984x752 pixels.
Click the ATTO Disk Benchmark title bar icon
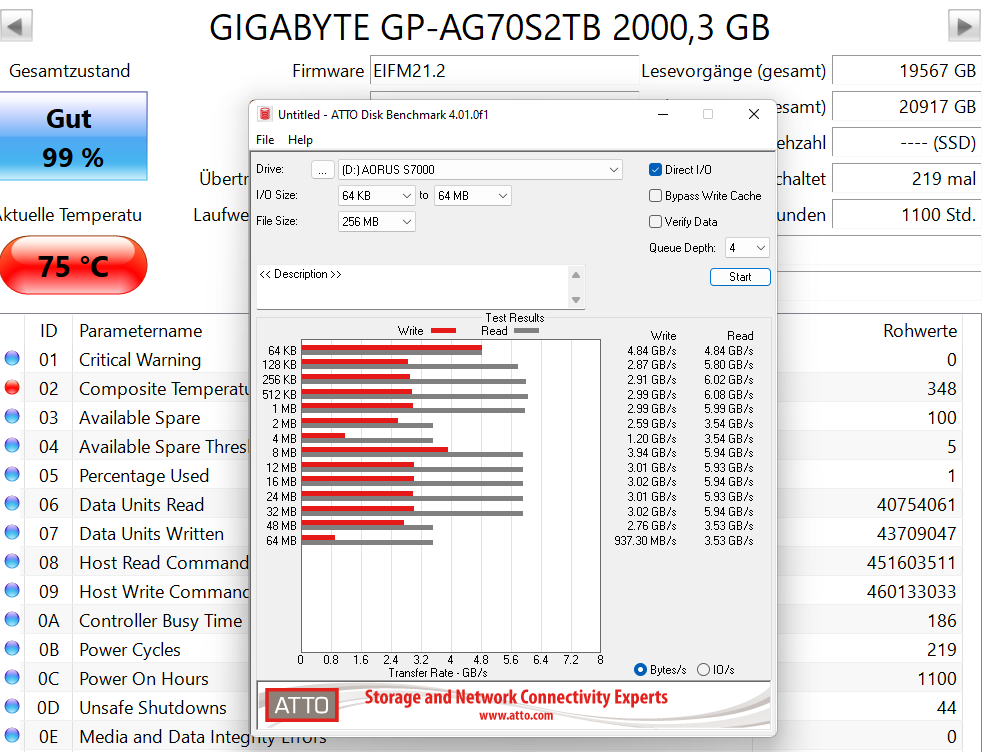click(x=265, y=114)
